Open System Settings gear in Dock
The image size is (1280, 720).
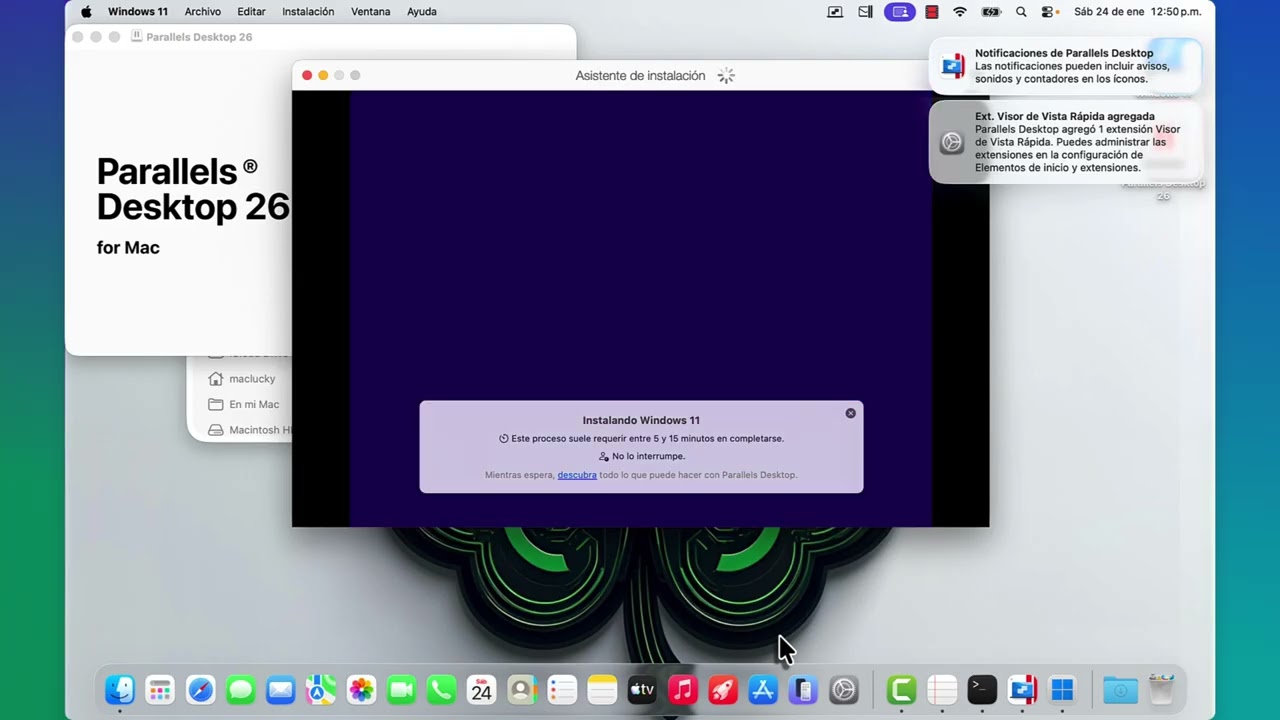pos(843,690)
